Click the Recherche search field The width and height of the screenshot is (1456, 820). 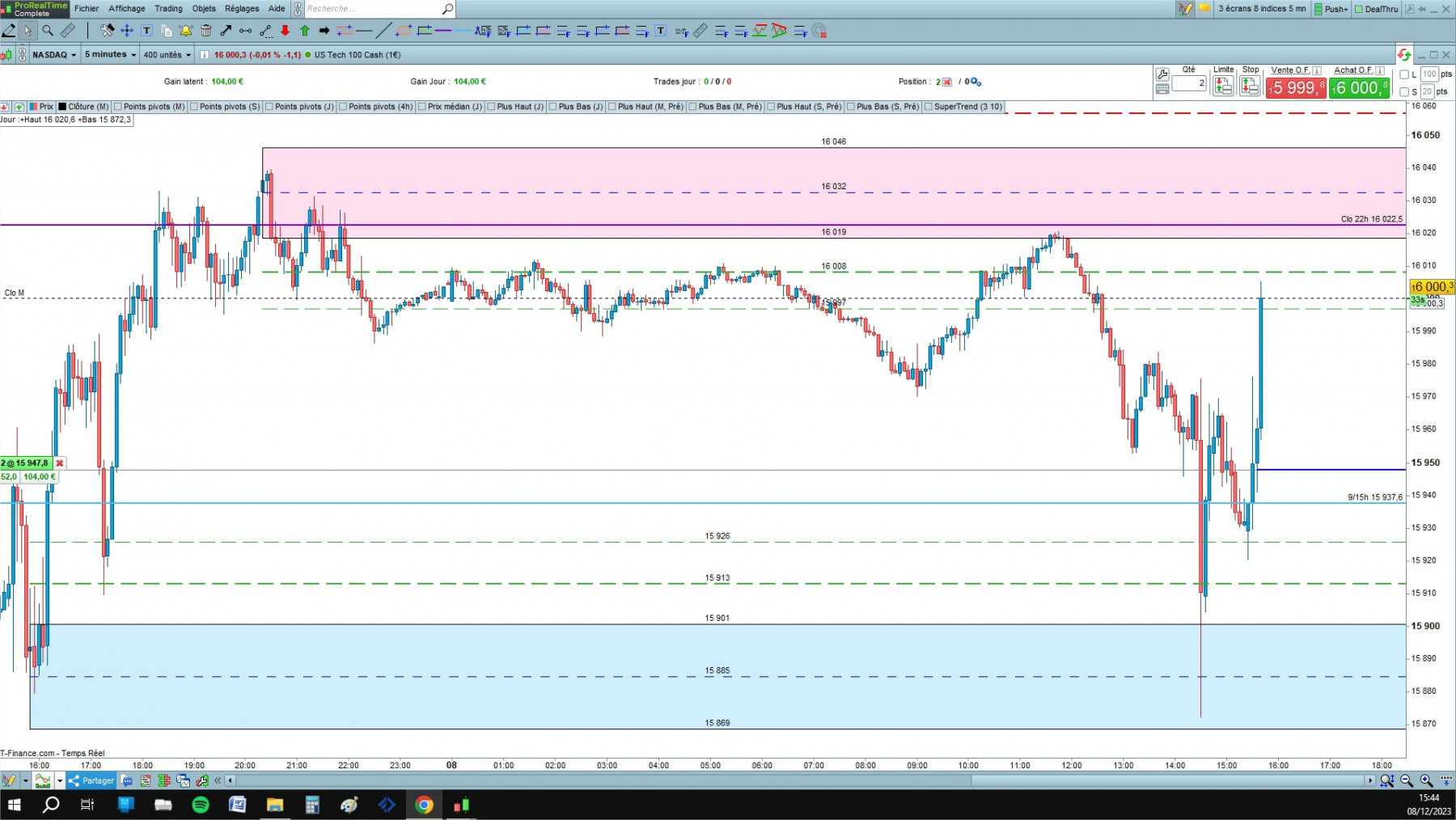point(379,9)
